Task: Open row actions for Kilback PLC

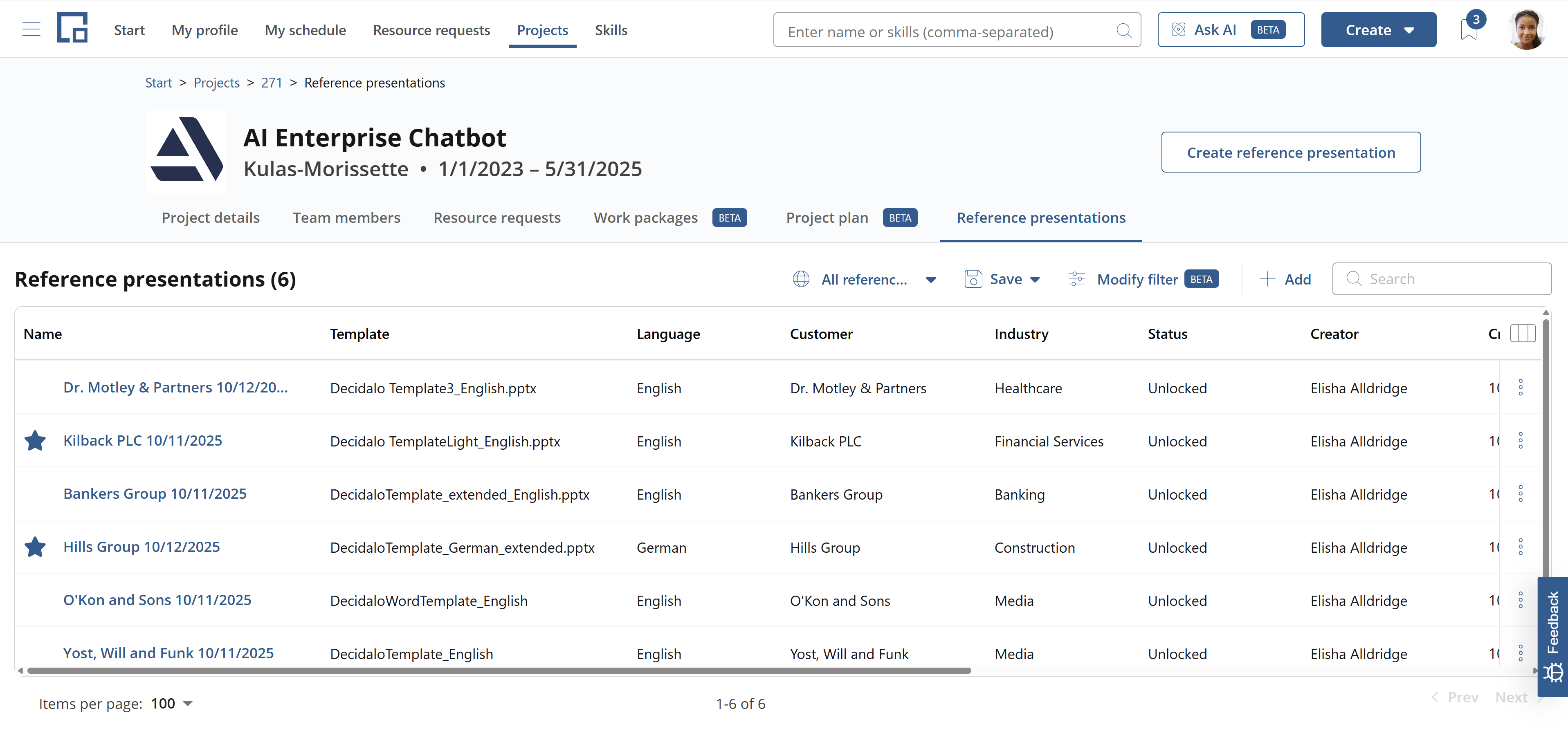Action: pos(1521,441)
